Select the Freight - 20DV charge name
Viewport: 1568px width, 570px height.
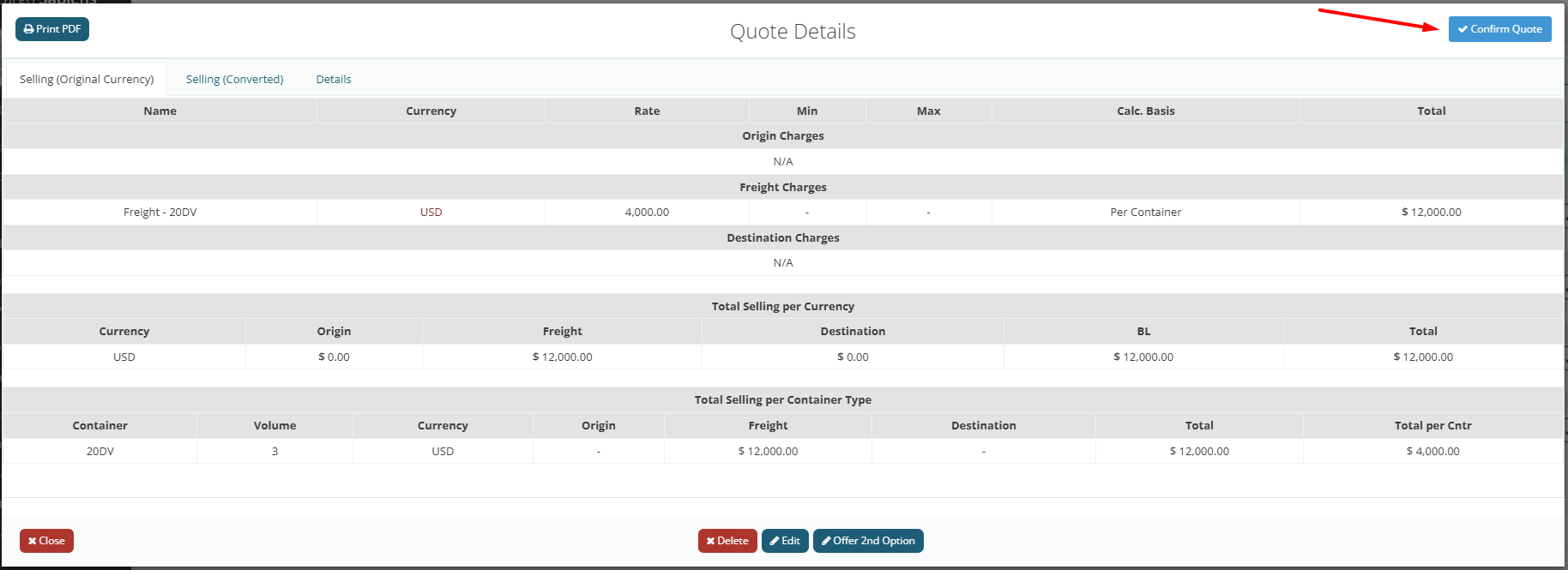(x=160, y=213)
